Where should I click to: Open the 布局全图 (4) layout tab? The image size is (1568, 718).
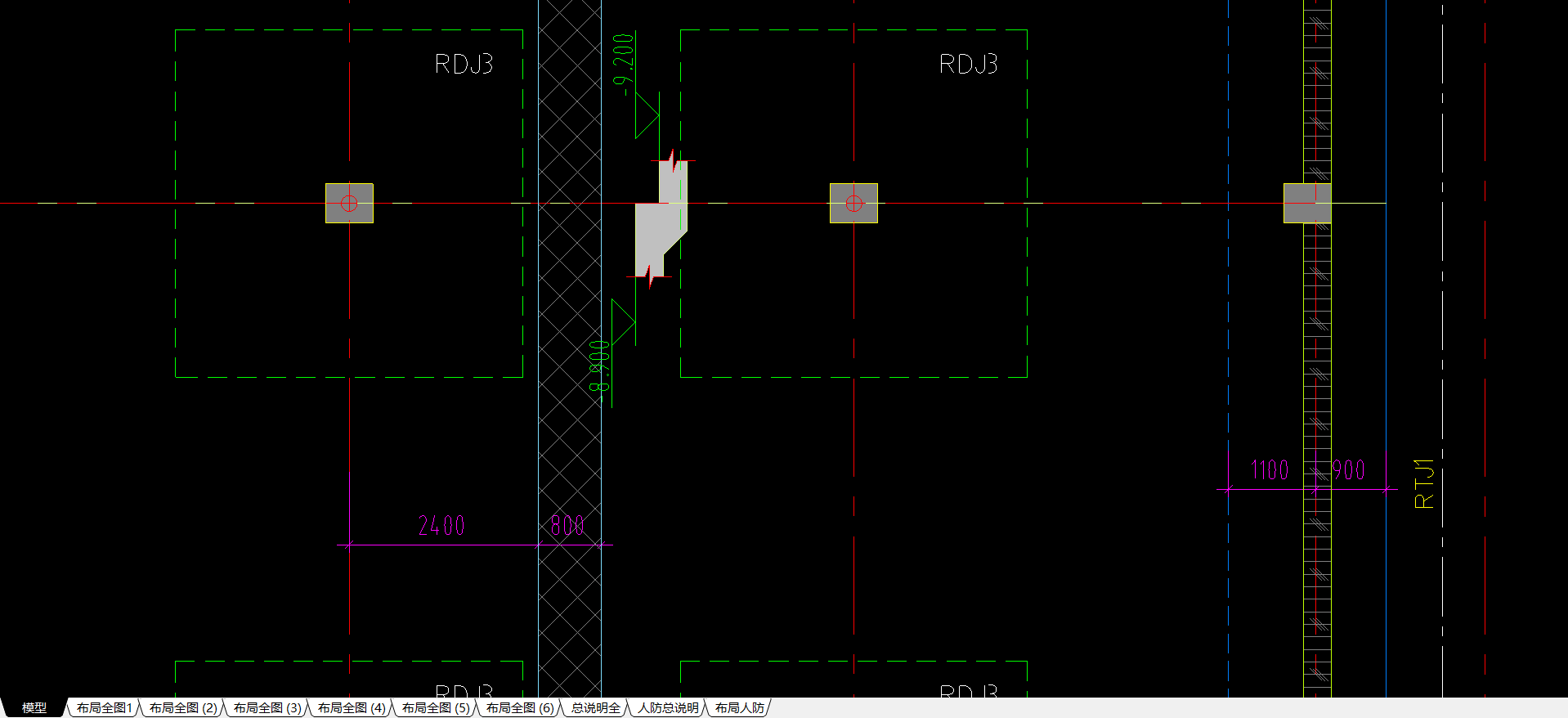[x=352, y=708]
